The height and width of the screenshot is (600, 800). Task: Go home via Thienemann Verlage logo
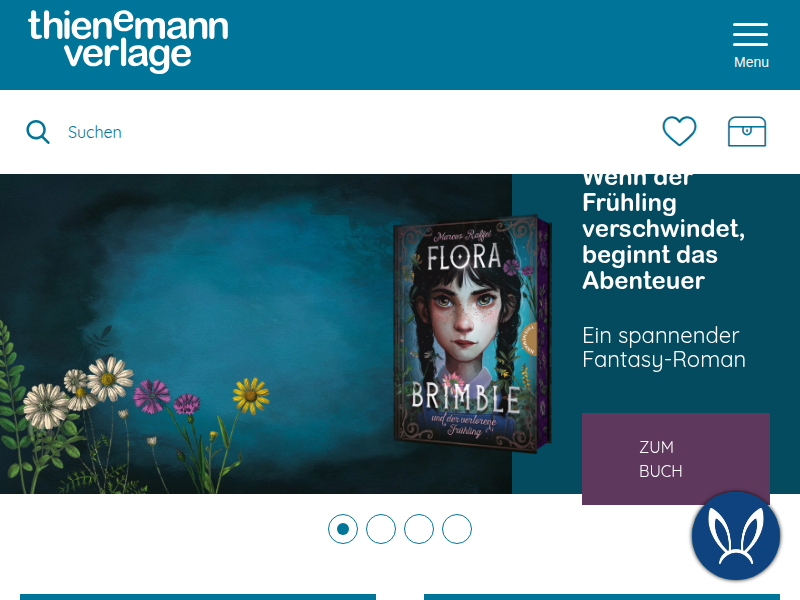128,41
